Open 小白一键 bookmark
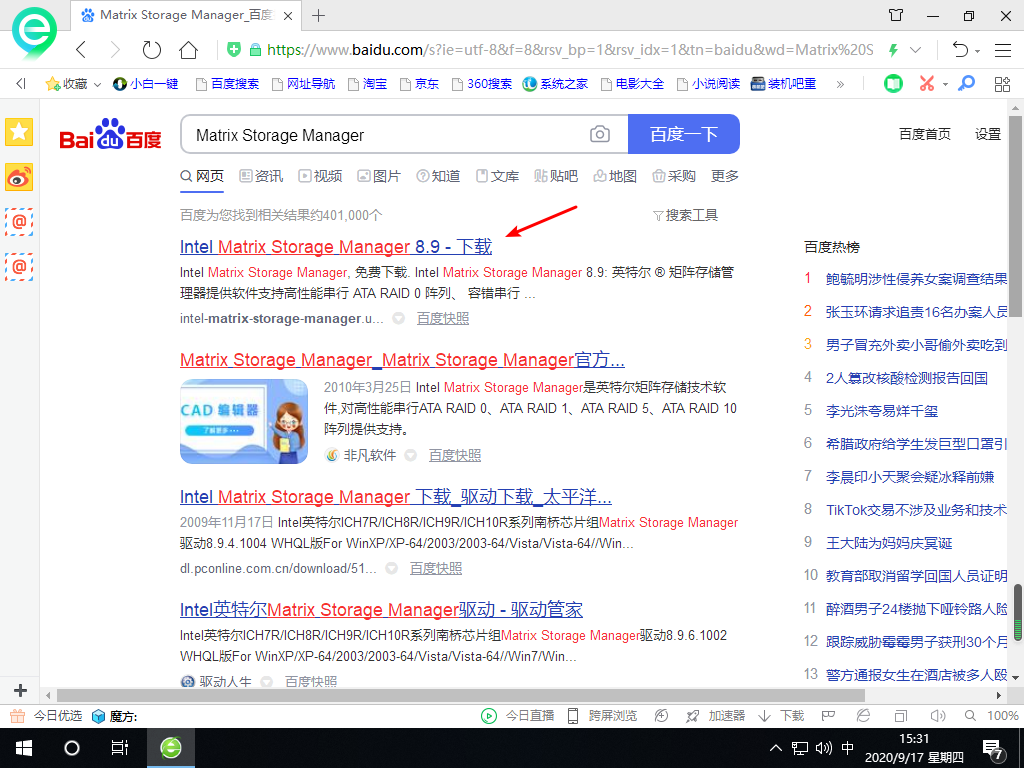 click(x=146, y=84)
